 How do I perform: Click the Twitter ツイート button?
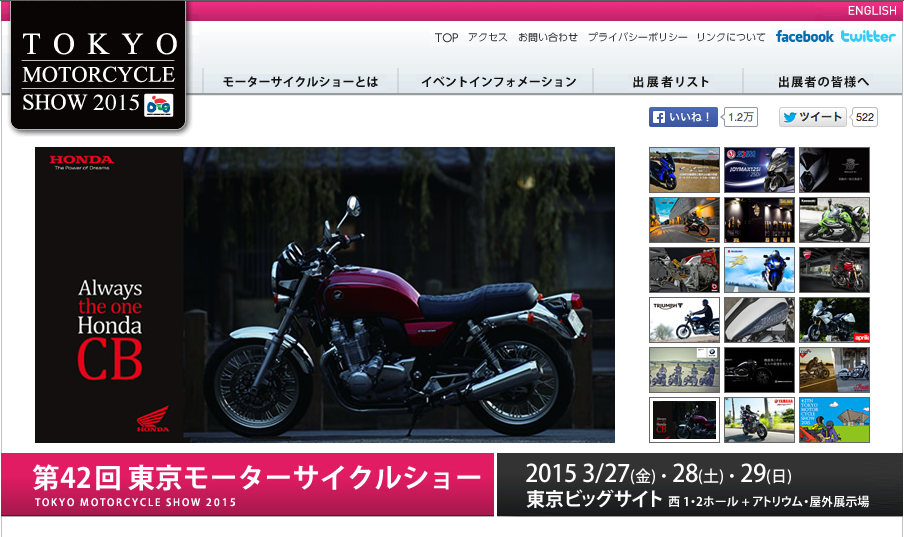(x=812, y=117)
